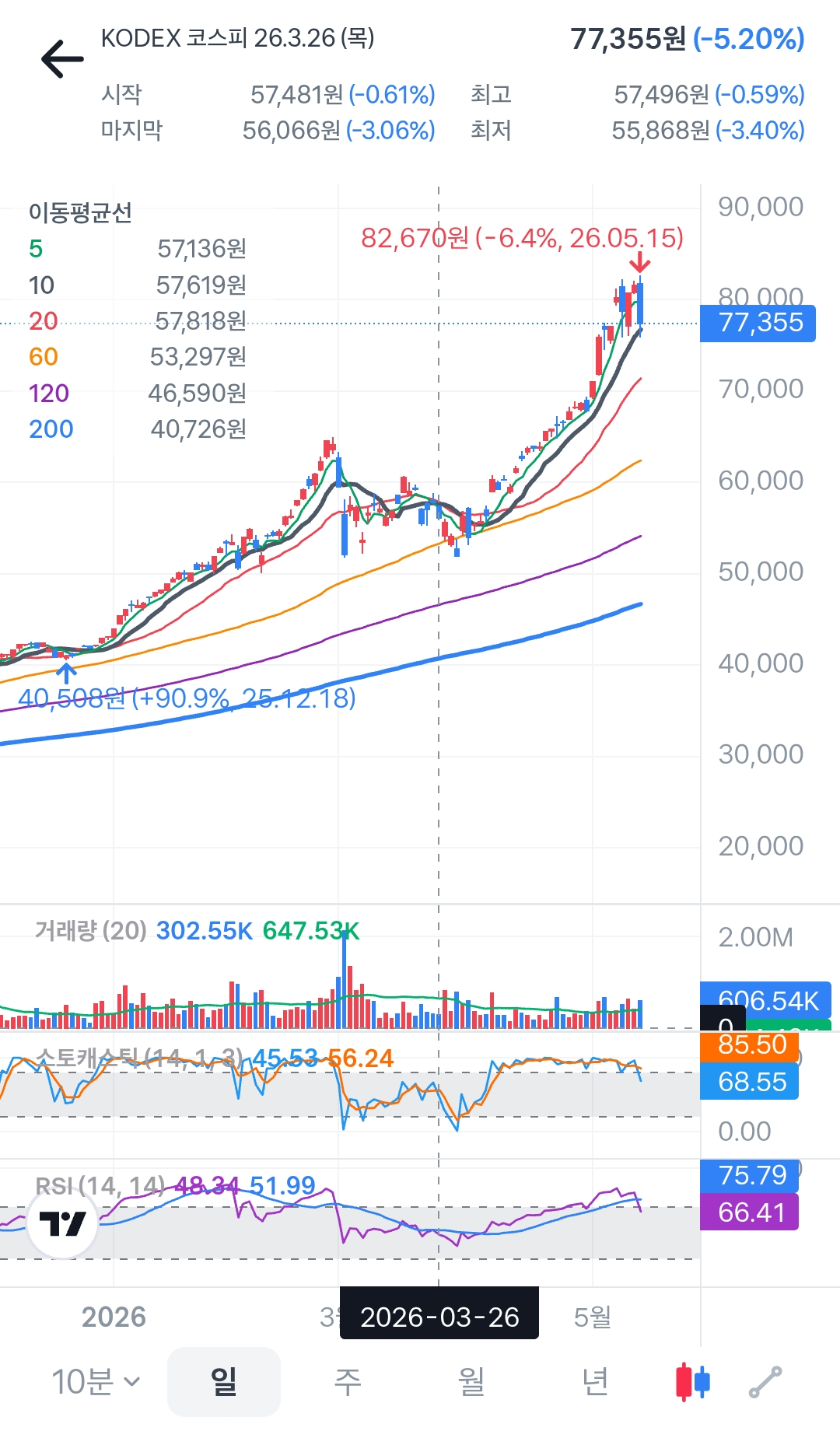Click the 2.00M volume axis label

click(755, 937)
